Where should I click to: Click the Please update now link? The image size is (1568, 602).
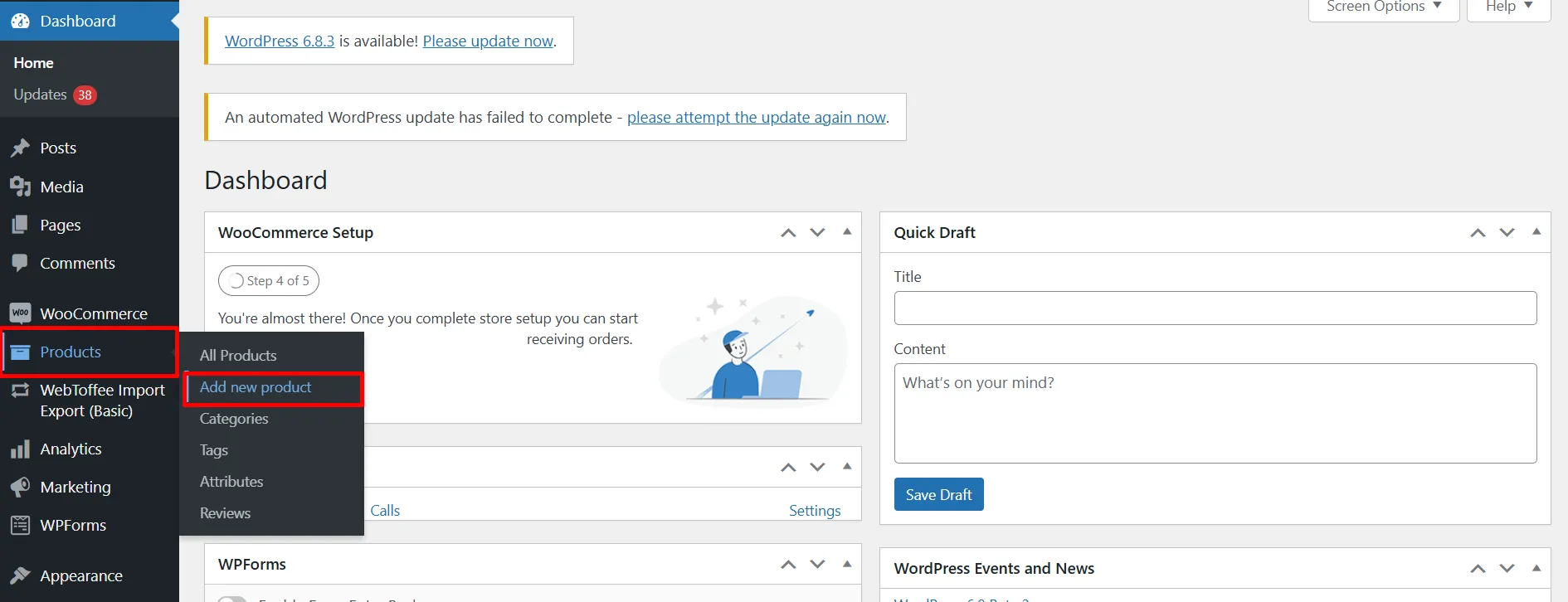pos(488,41)
